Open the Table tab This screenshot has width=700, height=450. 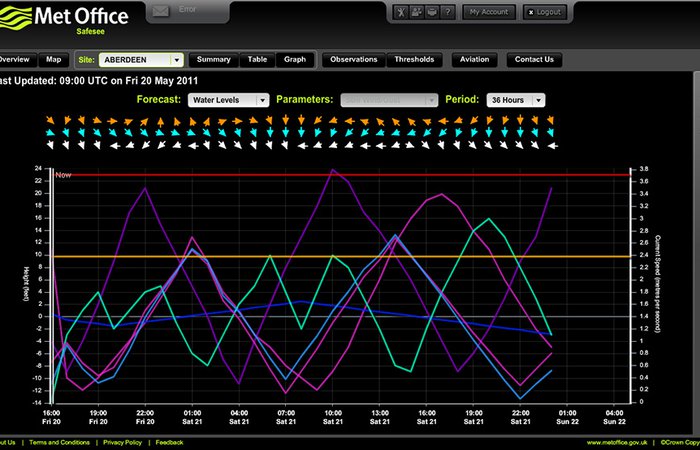(x=257, y=60)
